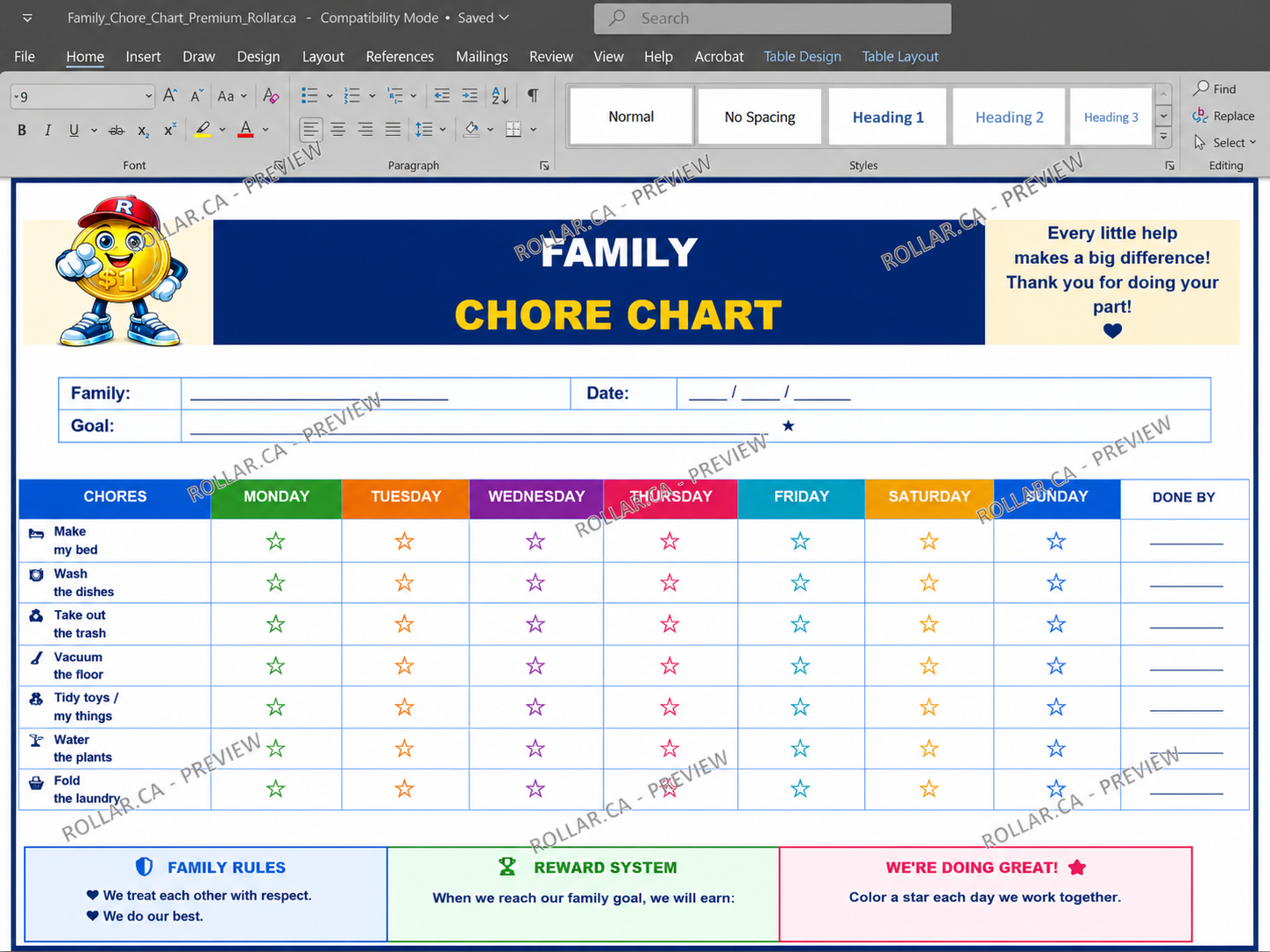Align text right
This screenshot has height=952, width=1270.
[365, 130]
